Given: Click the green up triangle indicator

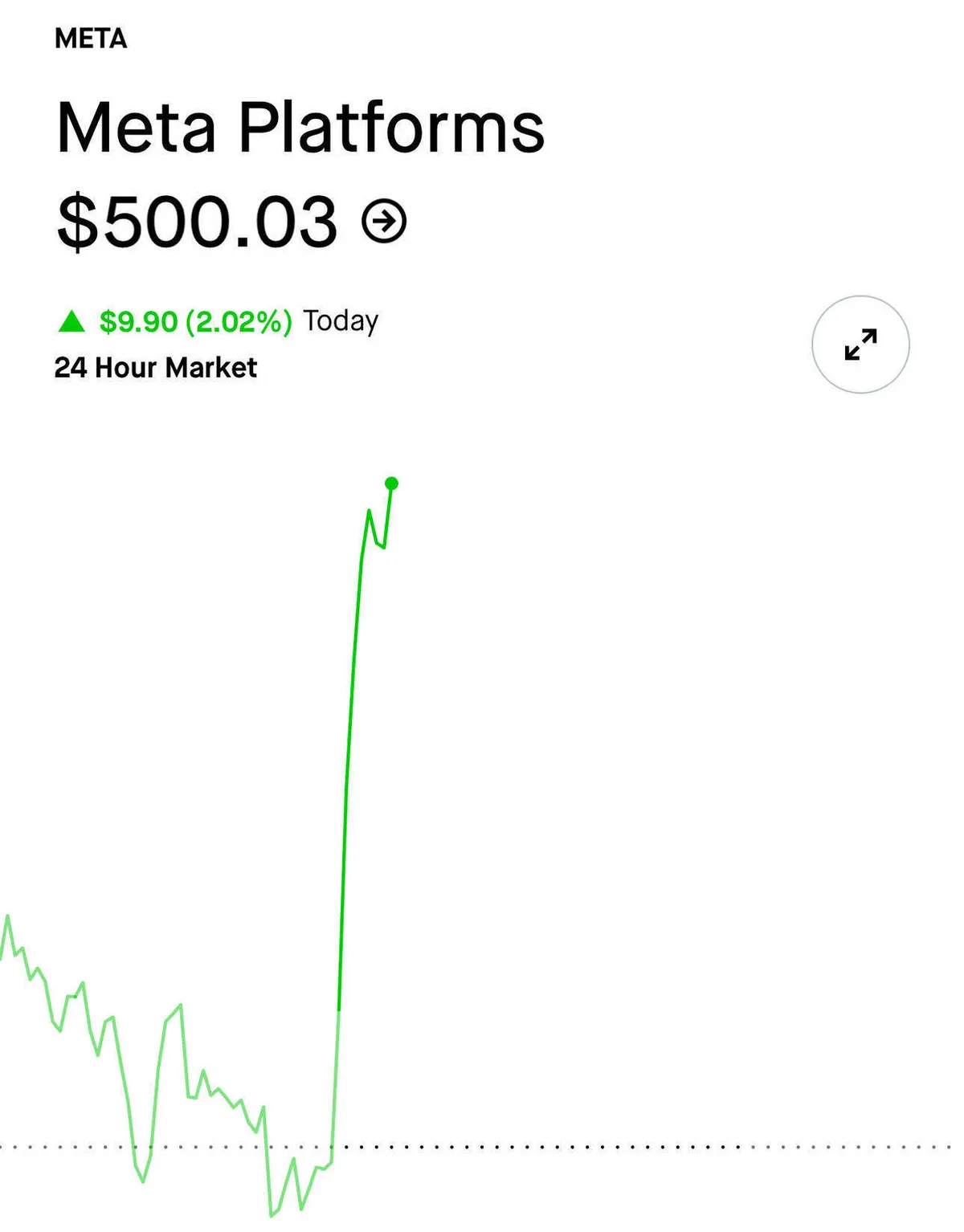Looking at the screenshot, I should tap(71, 321).
